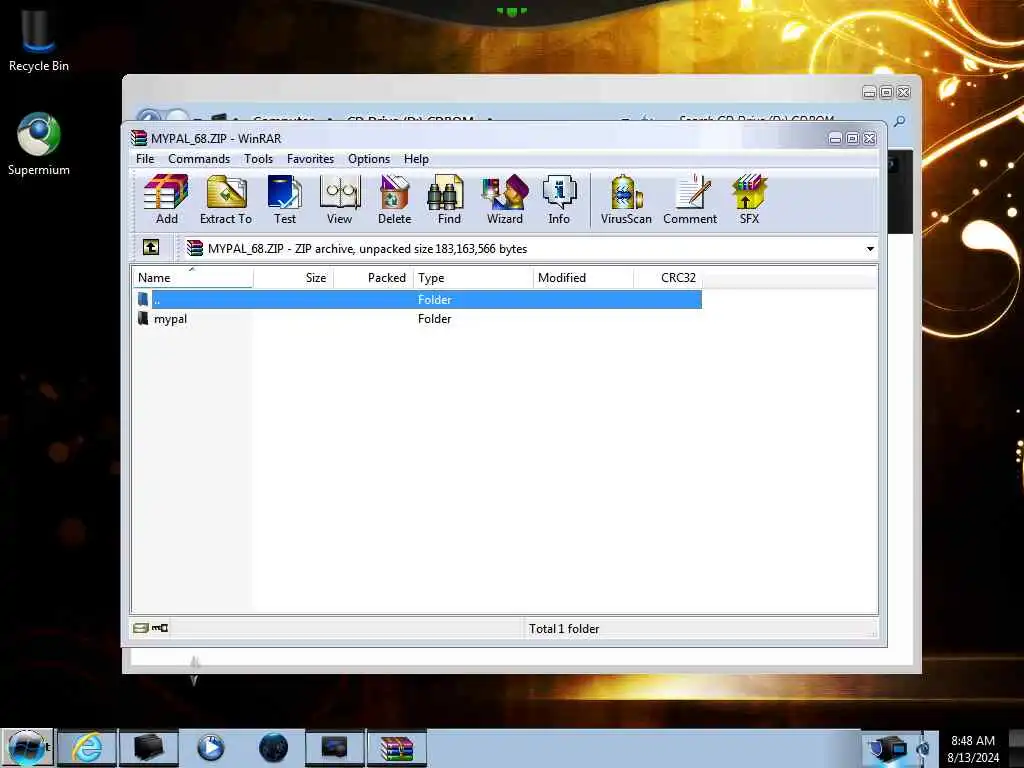The width and height of the screenshot is (1024, 768).
Task: Open the Tools menu
Action: tap(259, 159)
